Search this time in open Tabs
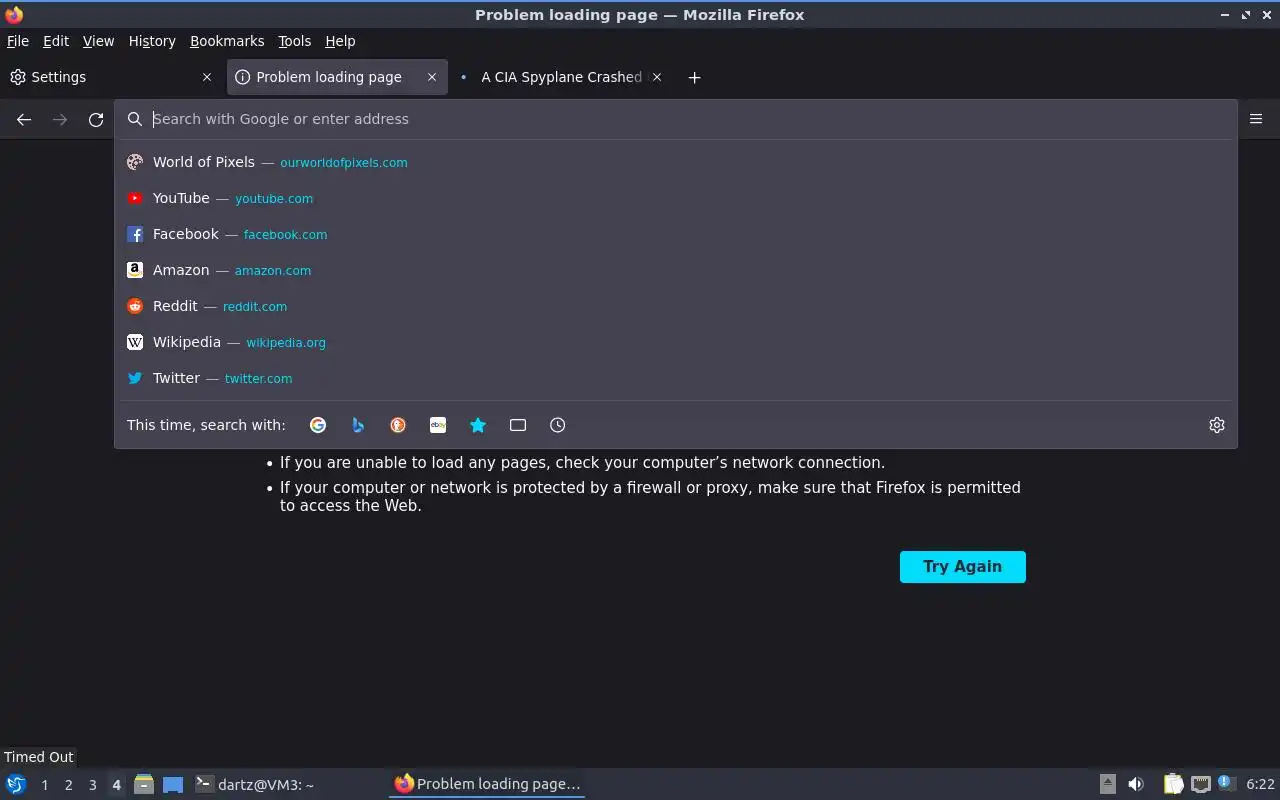The width and height of the screenshot is (1280, 800). [x=518, y=425]
